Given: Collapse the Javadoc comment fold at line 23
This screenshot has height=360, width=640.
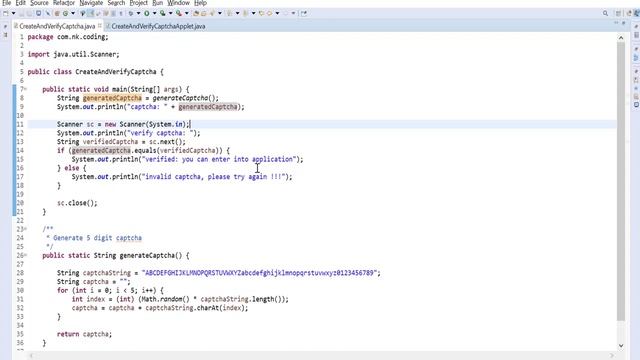Looking at the screenshot, I should [x=25, y=229].
